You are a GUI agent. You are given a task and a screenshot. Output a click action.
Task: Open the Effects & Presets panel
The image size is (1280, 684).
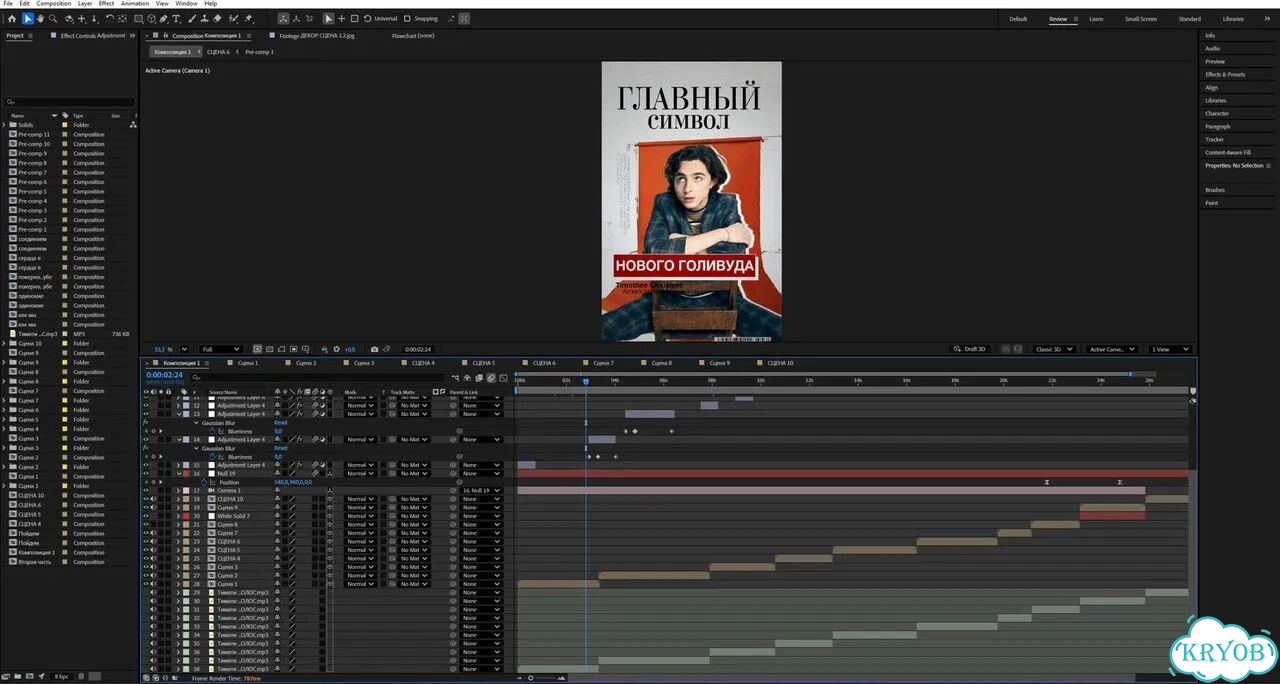[1225, 74]
